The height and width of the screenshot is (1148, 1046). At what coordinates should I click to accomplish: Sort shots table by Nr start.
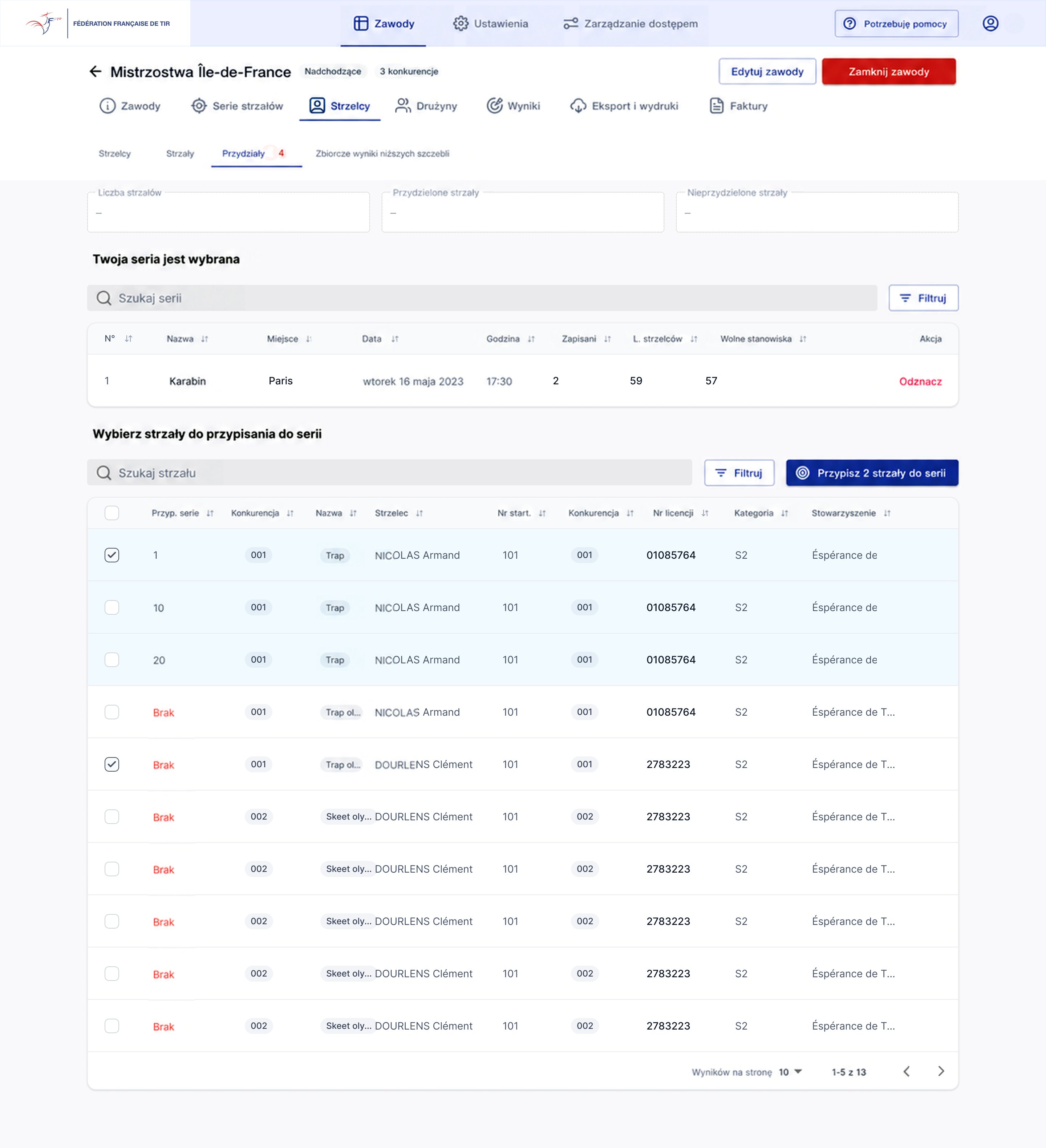pos(542,513)
